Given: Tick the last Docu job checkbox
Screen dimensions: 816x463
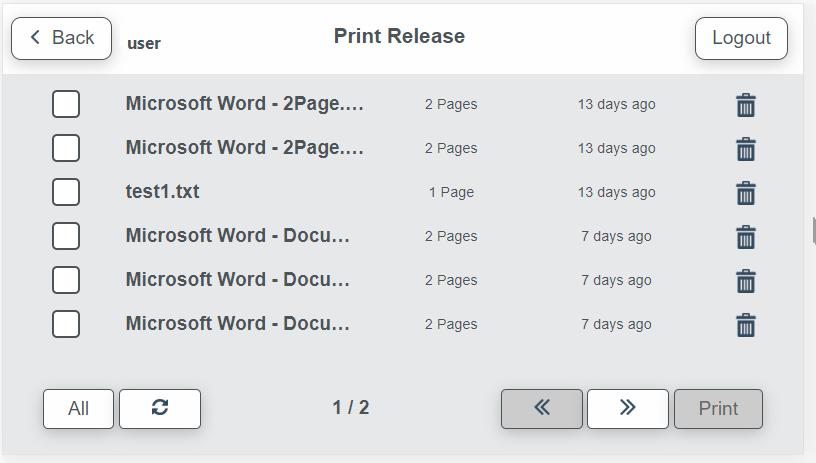Looking at the screenshot, I should 66,324.
